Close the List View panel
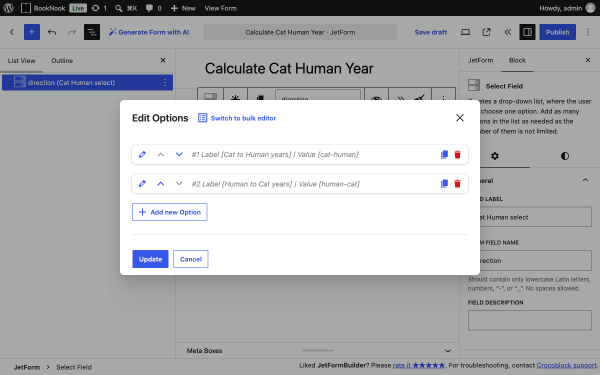This screenshot has width=600, height=375. click(163, 60)
